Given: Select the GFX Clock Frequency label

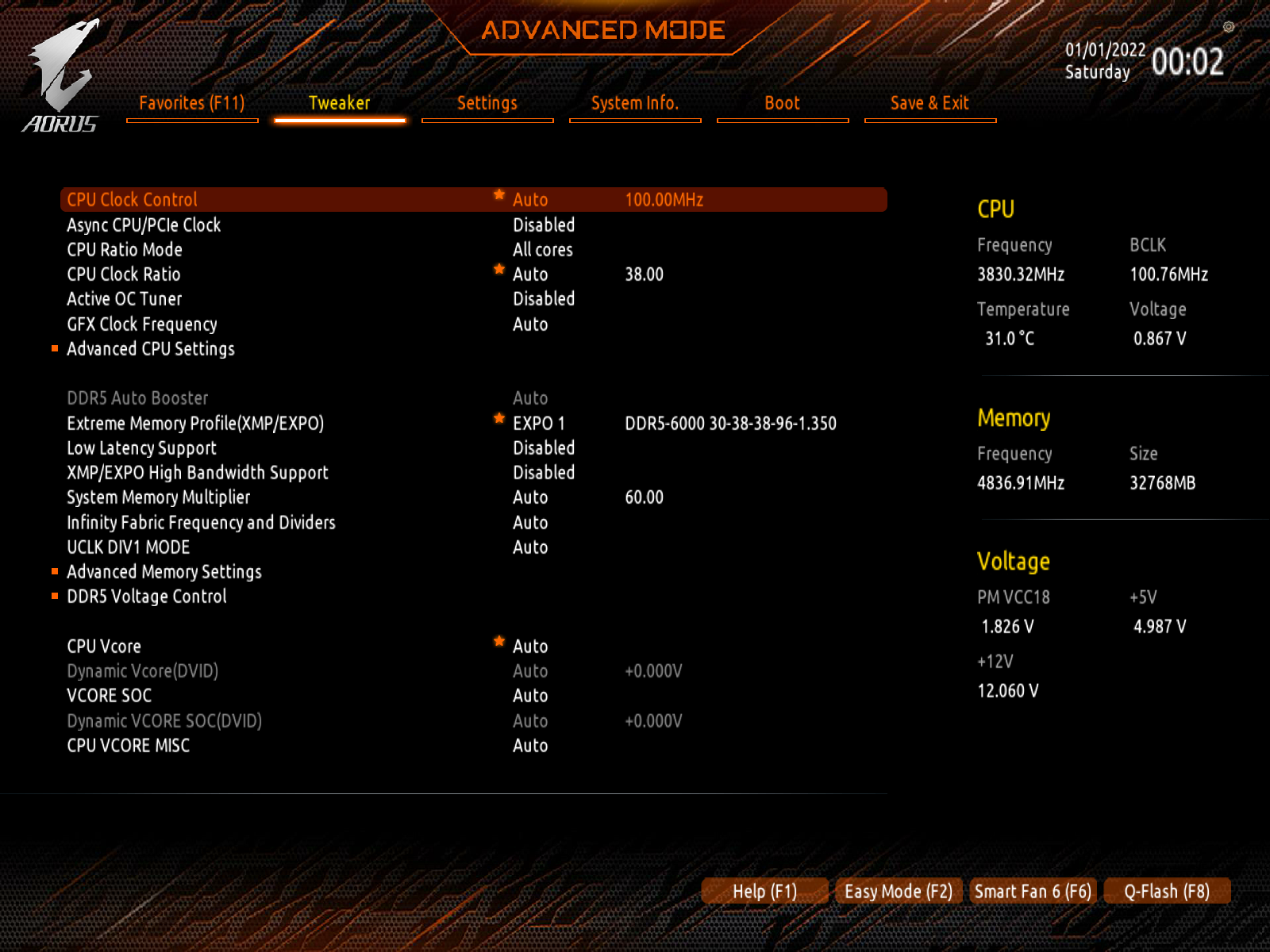Looking at the screenshot, I should point(142,324).
